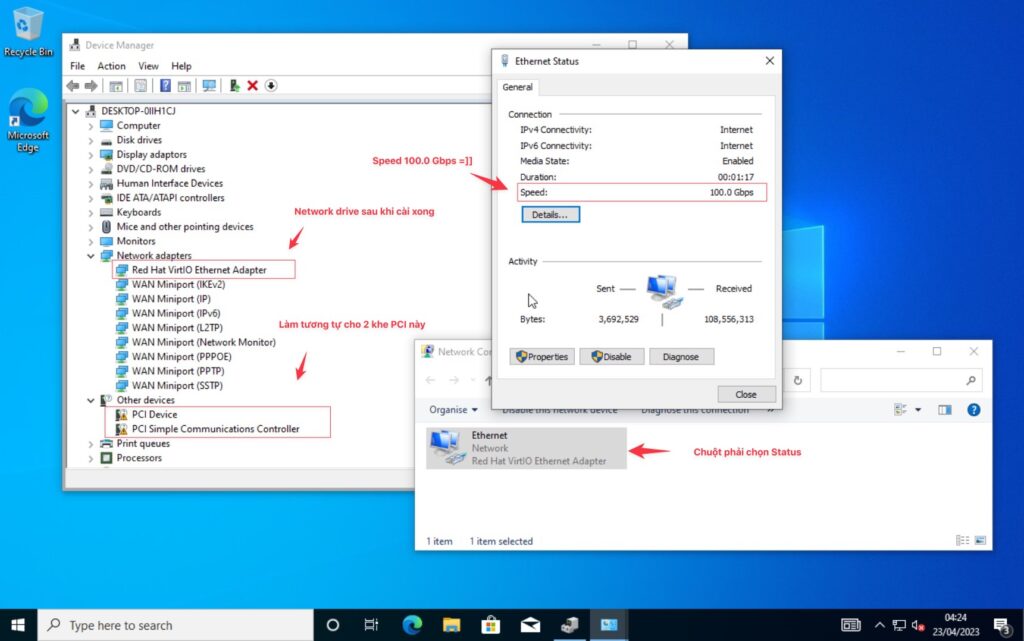This screenshot has height=641, width=1024.
Task: Open the change view dropdown arrow
Action: coord(918,410)
